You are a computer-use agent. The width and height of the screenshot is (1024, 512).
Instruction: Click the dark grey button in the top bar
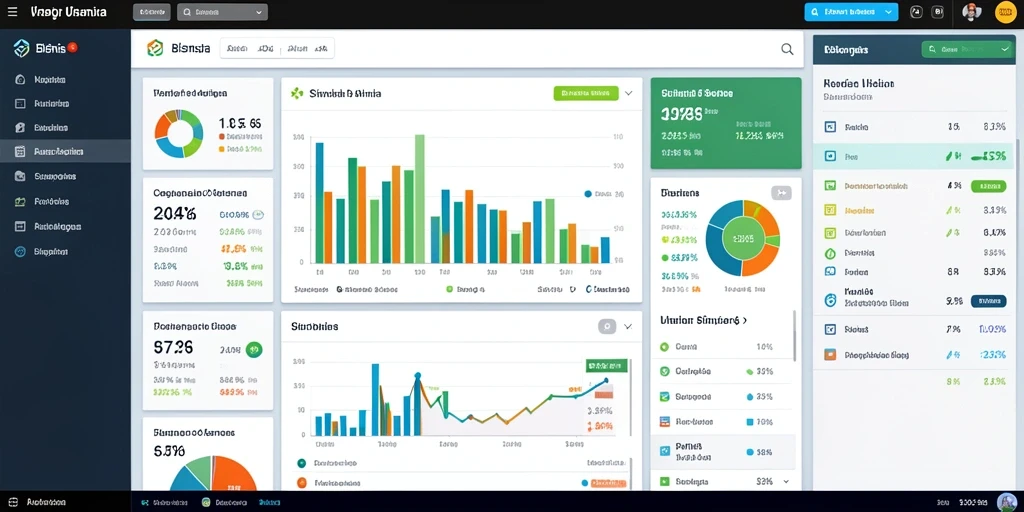point(152,12)
